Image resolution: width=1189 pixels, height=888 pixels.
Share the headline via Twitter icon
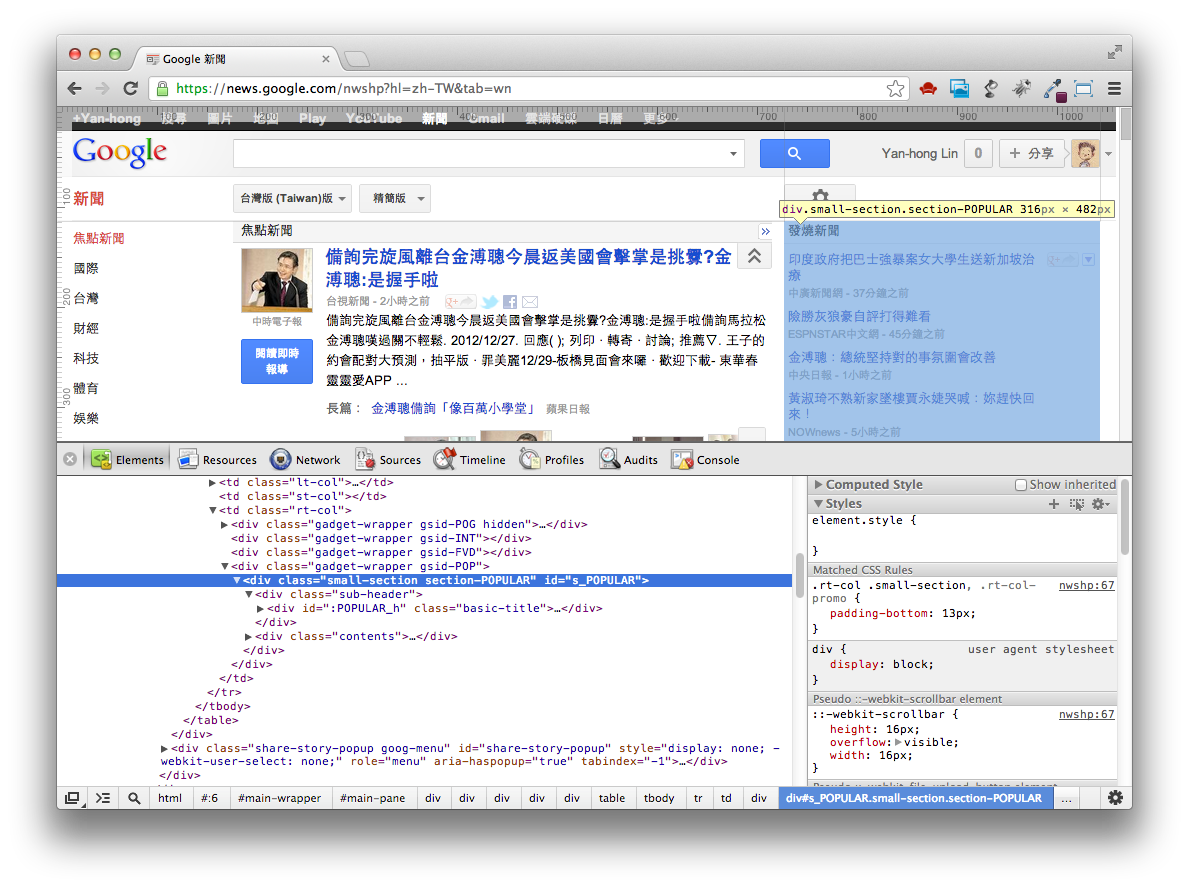(490, 302)
